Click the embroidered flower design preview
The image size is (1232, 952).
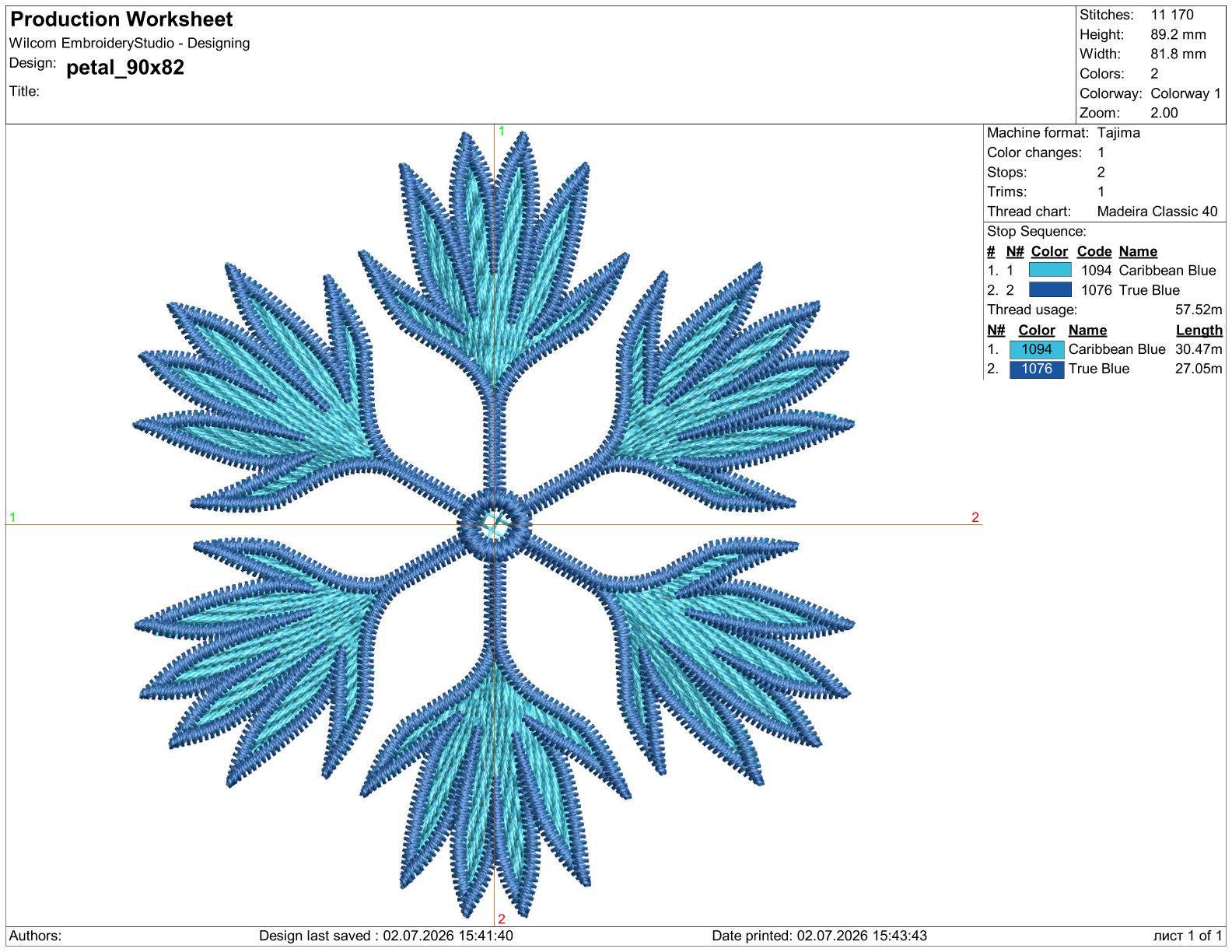click(x=494, y=524)
